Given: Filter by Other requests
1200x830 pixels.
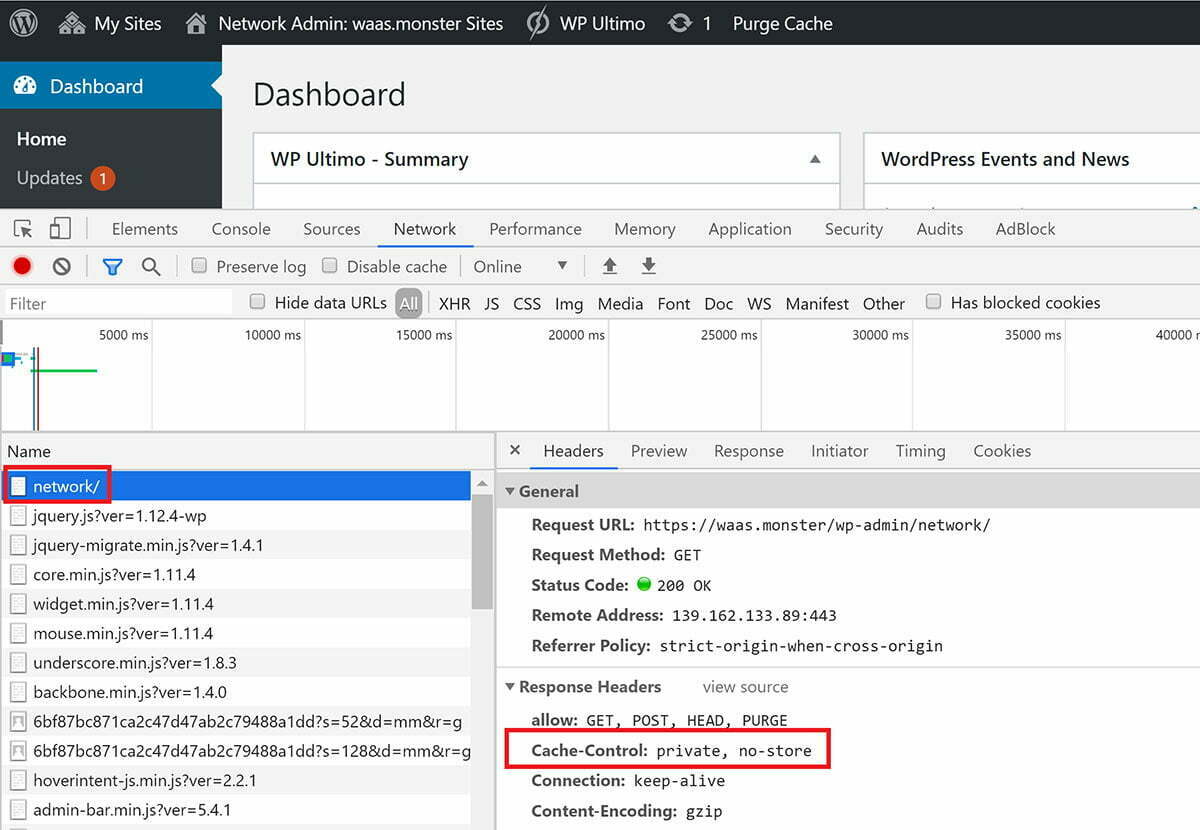Looking at the screenshot, I should coord(884,303).
